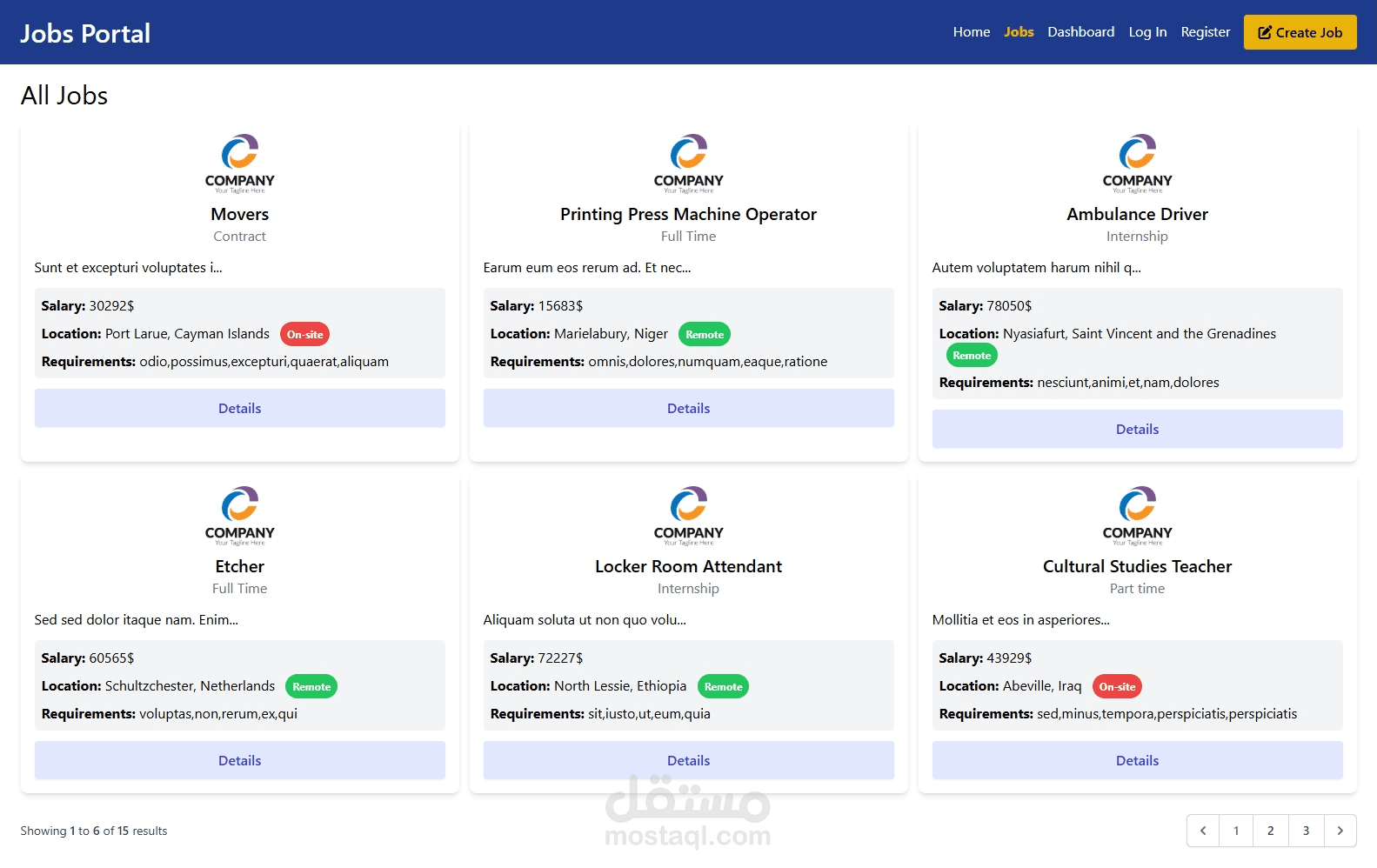Open the Jobs Portal home title

(x=85, y=33)
